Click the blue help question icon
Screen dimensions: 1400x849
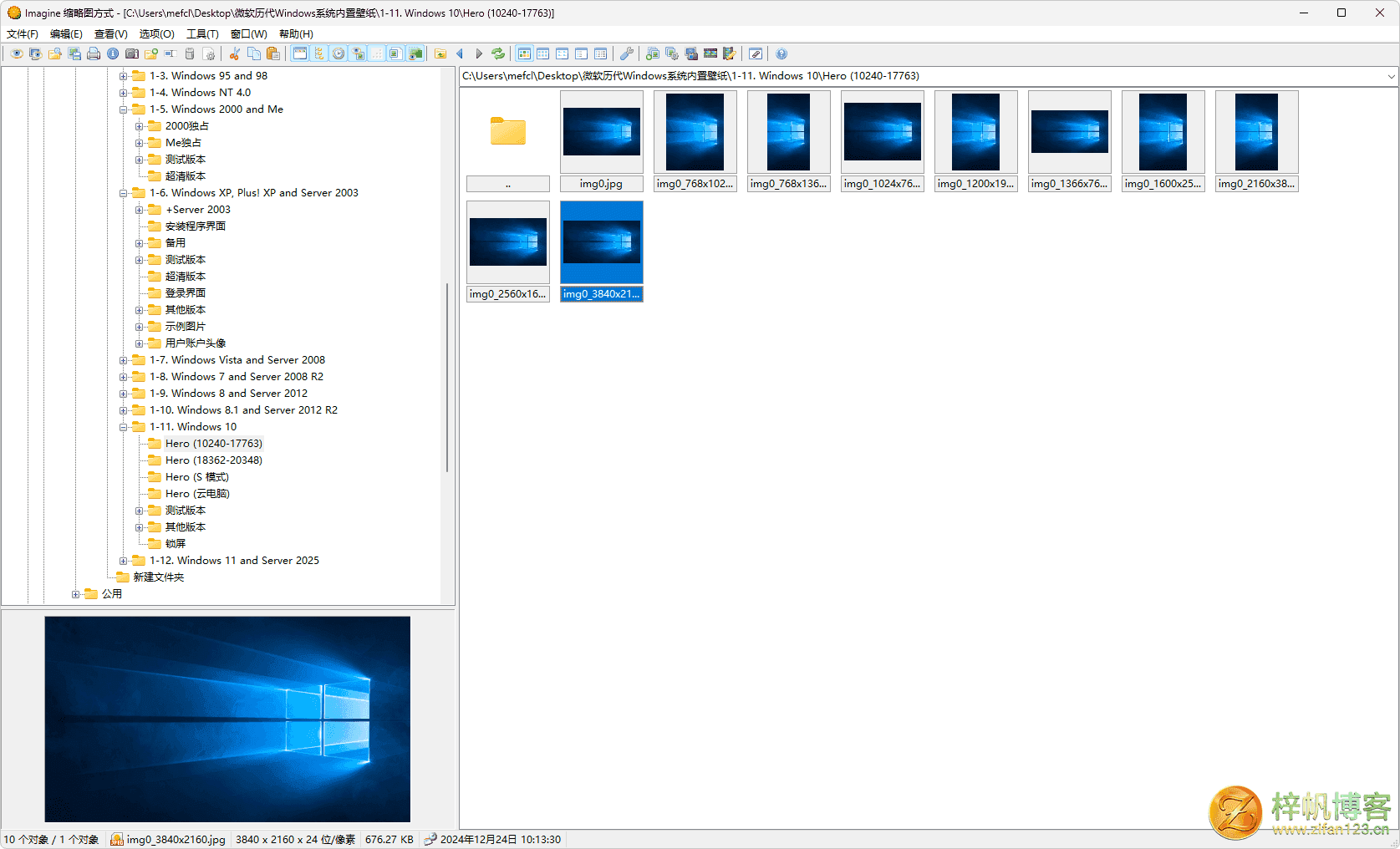tap(781, 53)
